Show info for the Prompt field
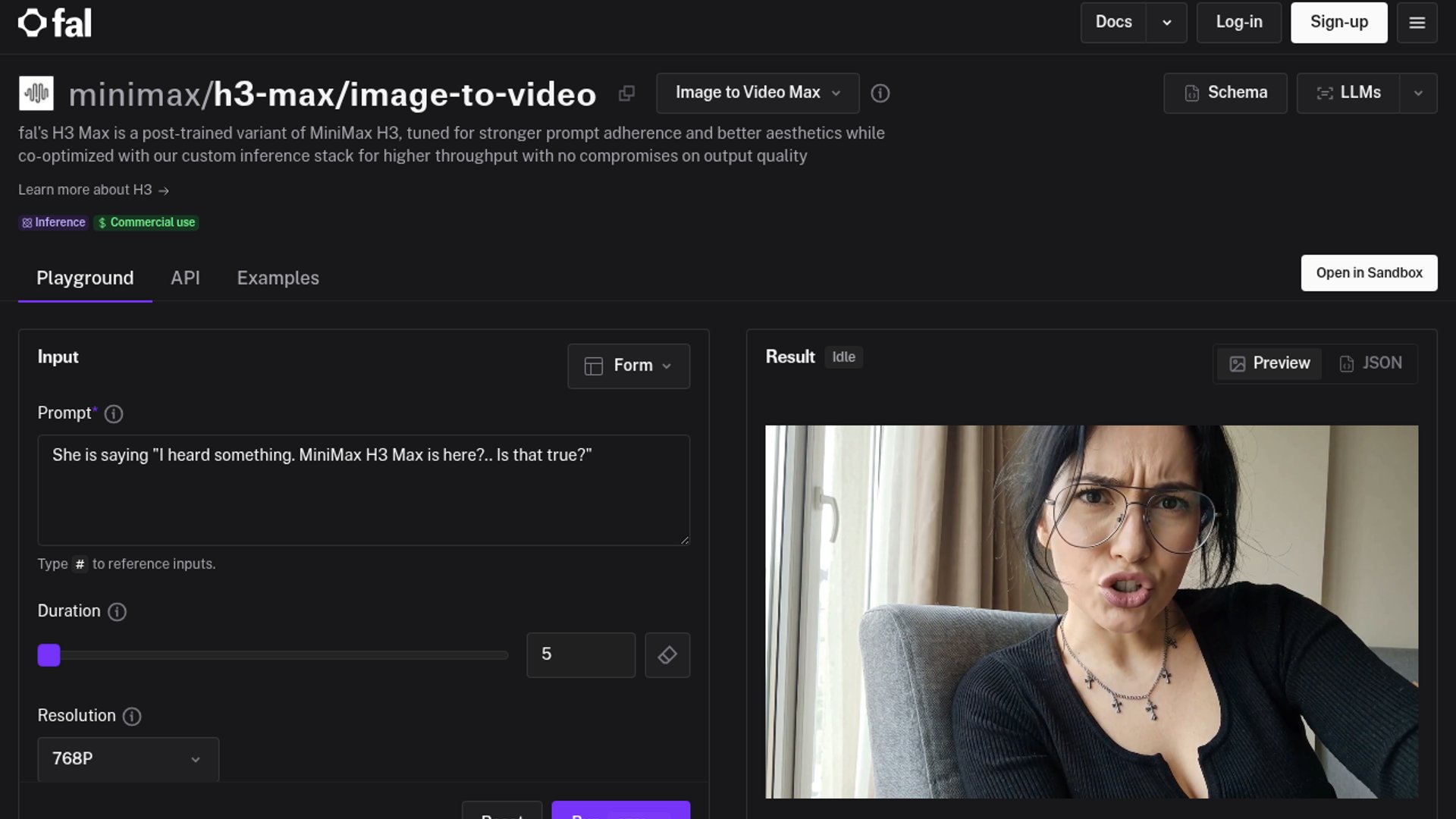 pyautogui.click(x=114, y=414)
